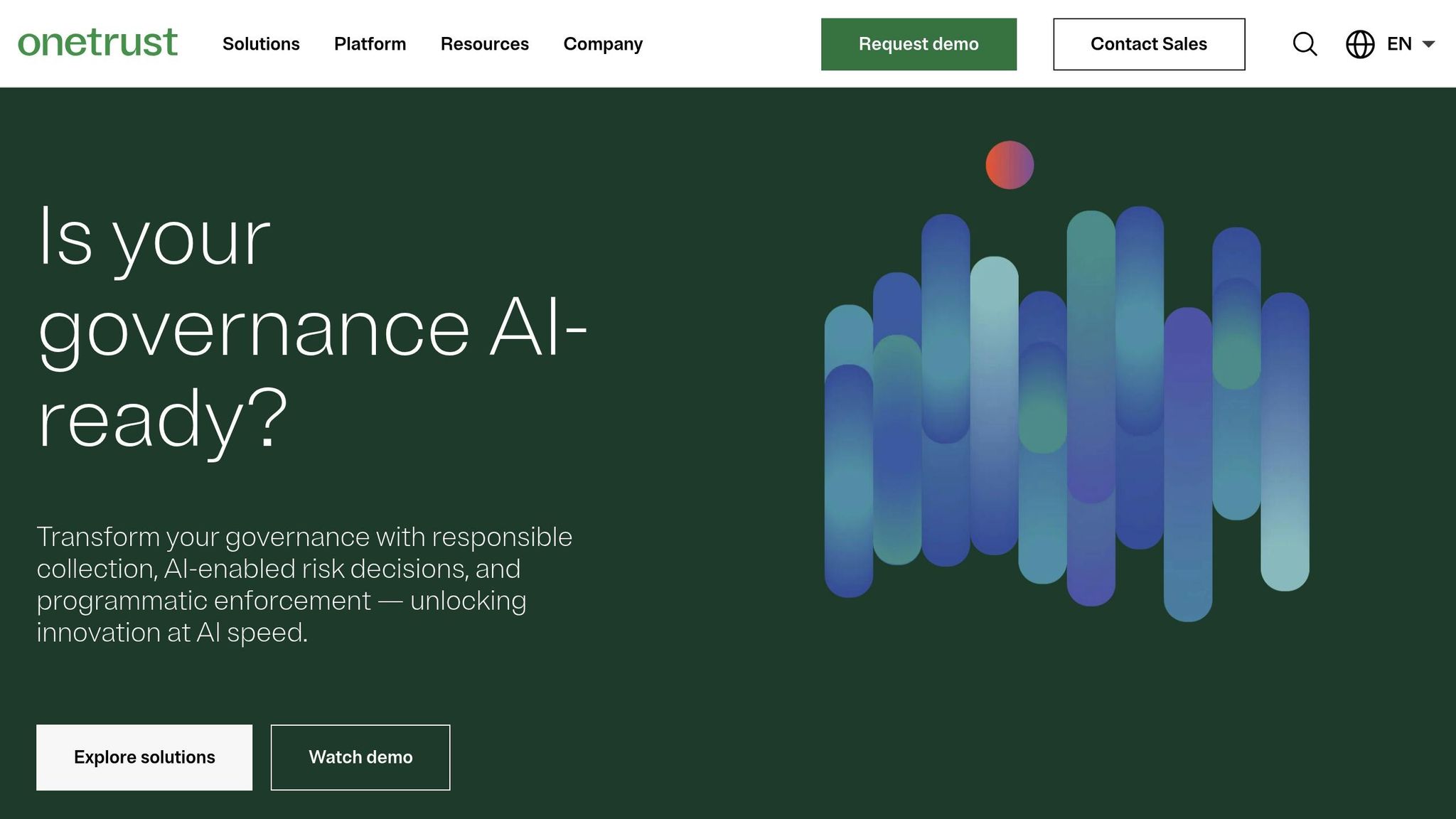Click 'Is your' at the headline start

coord(154,237)
